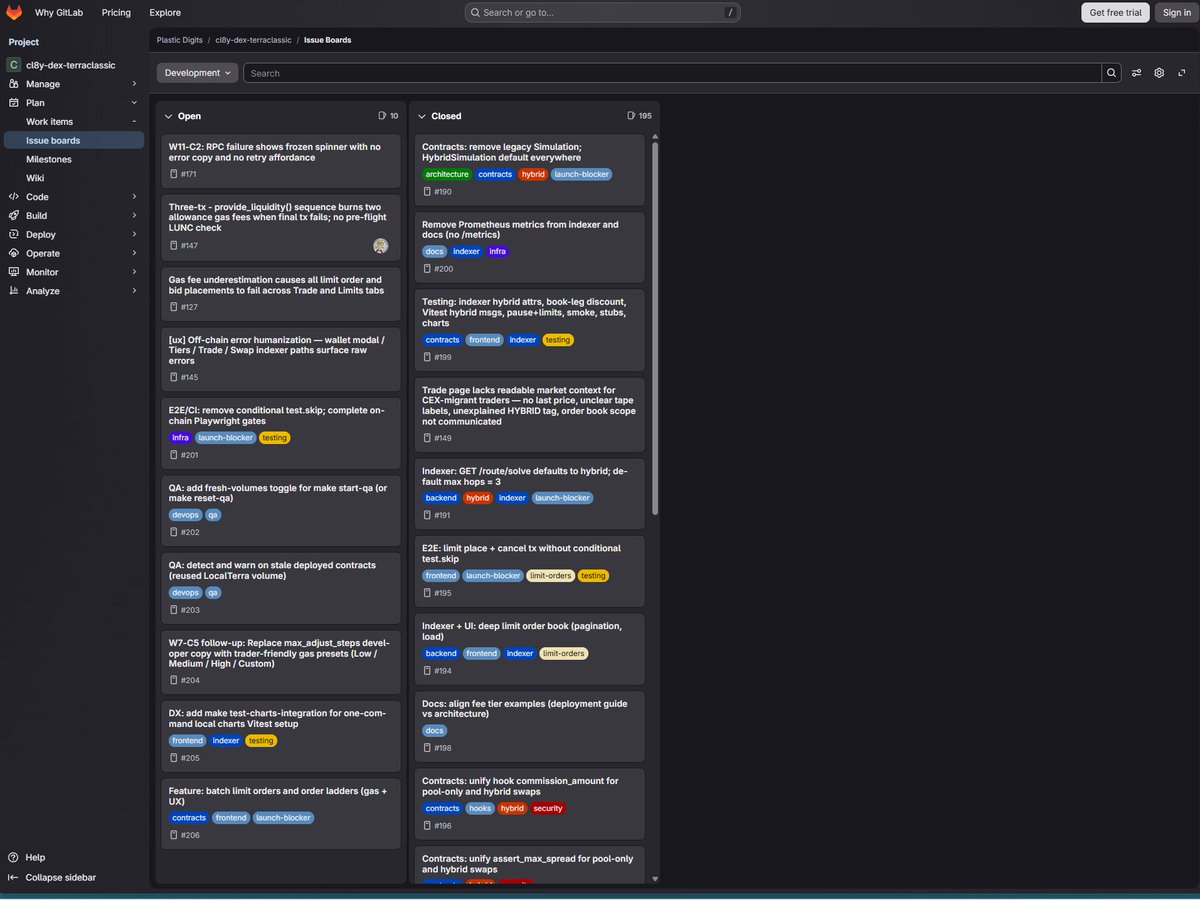Open issue W11-C2 RPC failure card

pyautogui.click(x=280, y=160)
